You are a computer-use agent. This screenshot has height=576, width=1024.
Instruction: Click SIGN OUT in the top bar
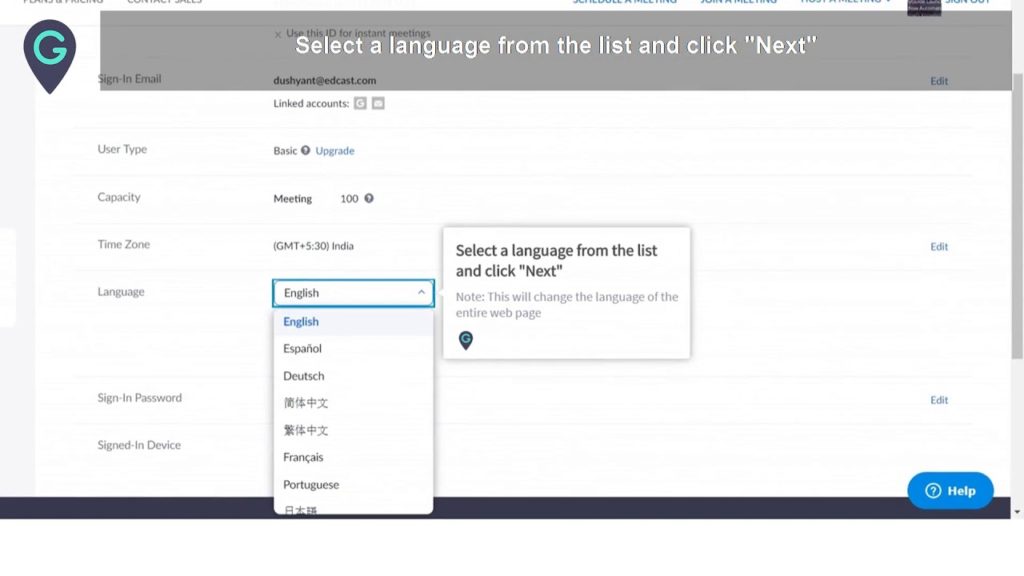968,2
